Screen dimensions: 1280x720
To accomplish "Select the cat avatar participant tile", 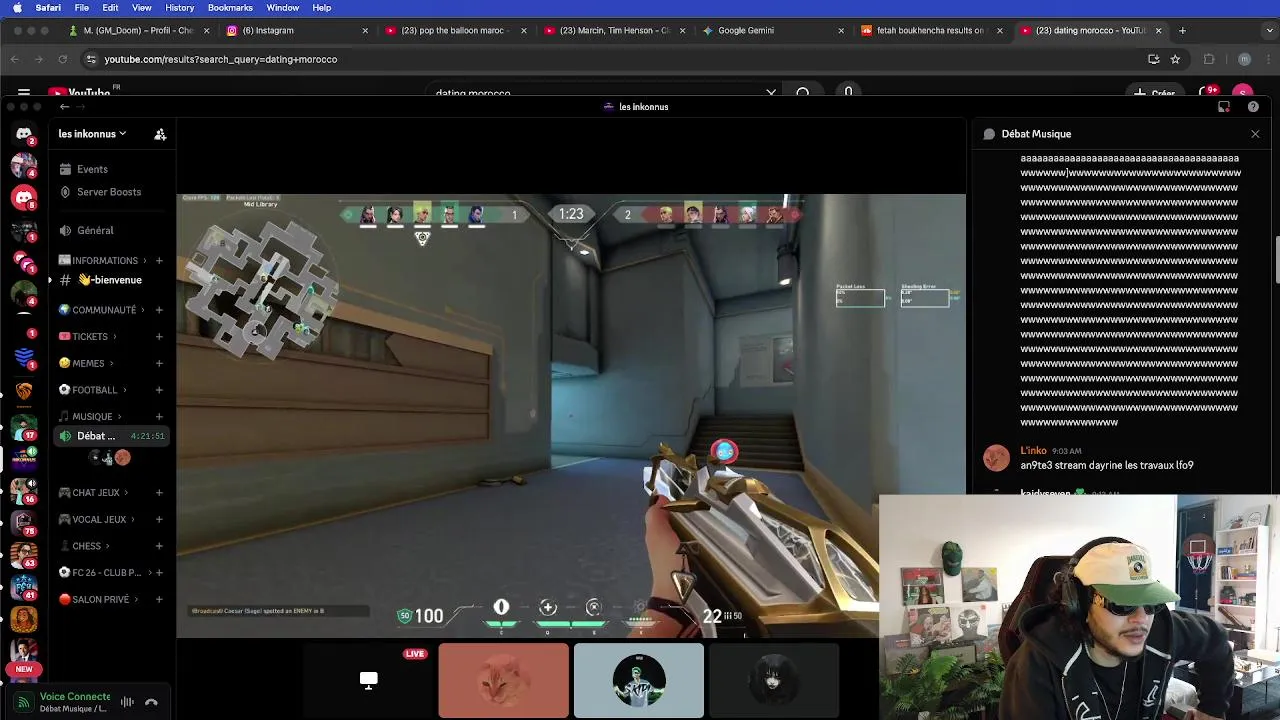I will pos(503,680).
